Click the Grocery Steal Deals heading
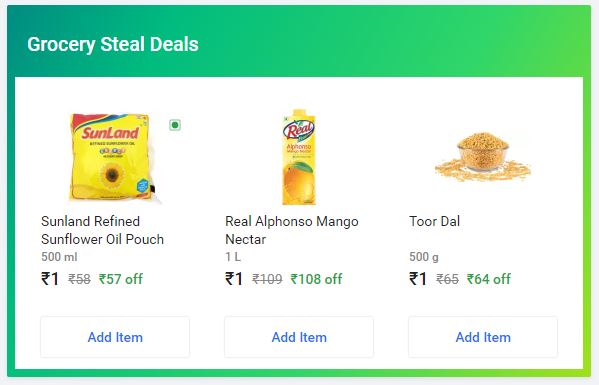Viewport: 599px width, 385px height. point(113,44)
